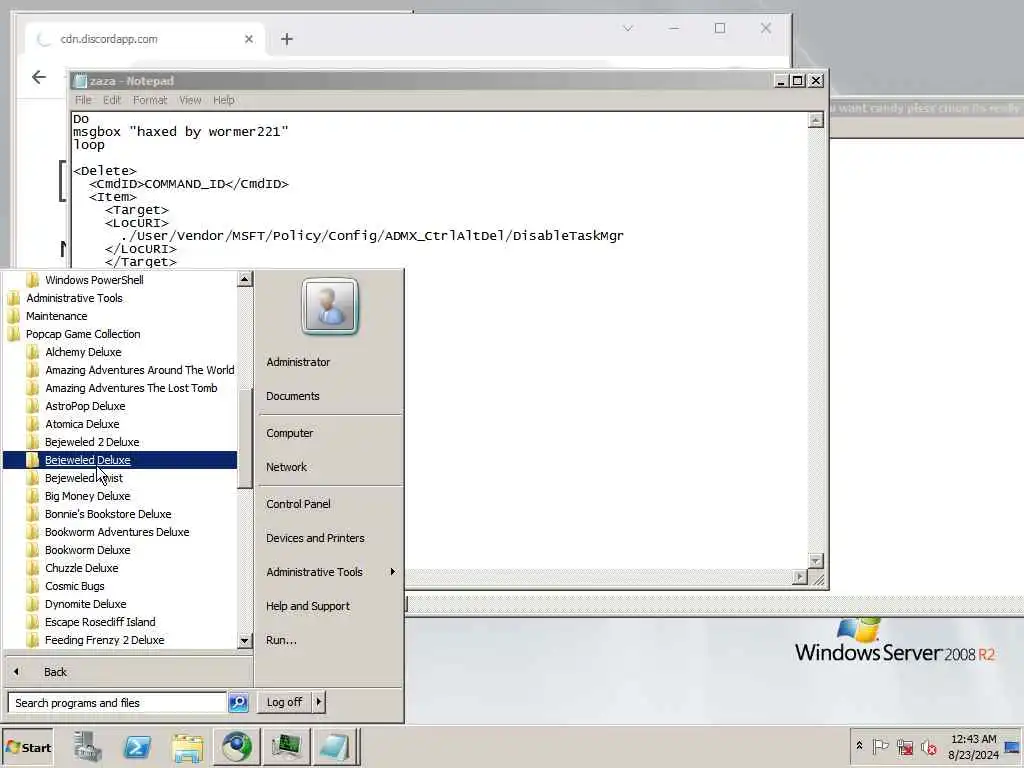The image size is (1024, 768).
Task: Click programs list scrollbar down arrow
Action: click(x=244, y=641)
